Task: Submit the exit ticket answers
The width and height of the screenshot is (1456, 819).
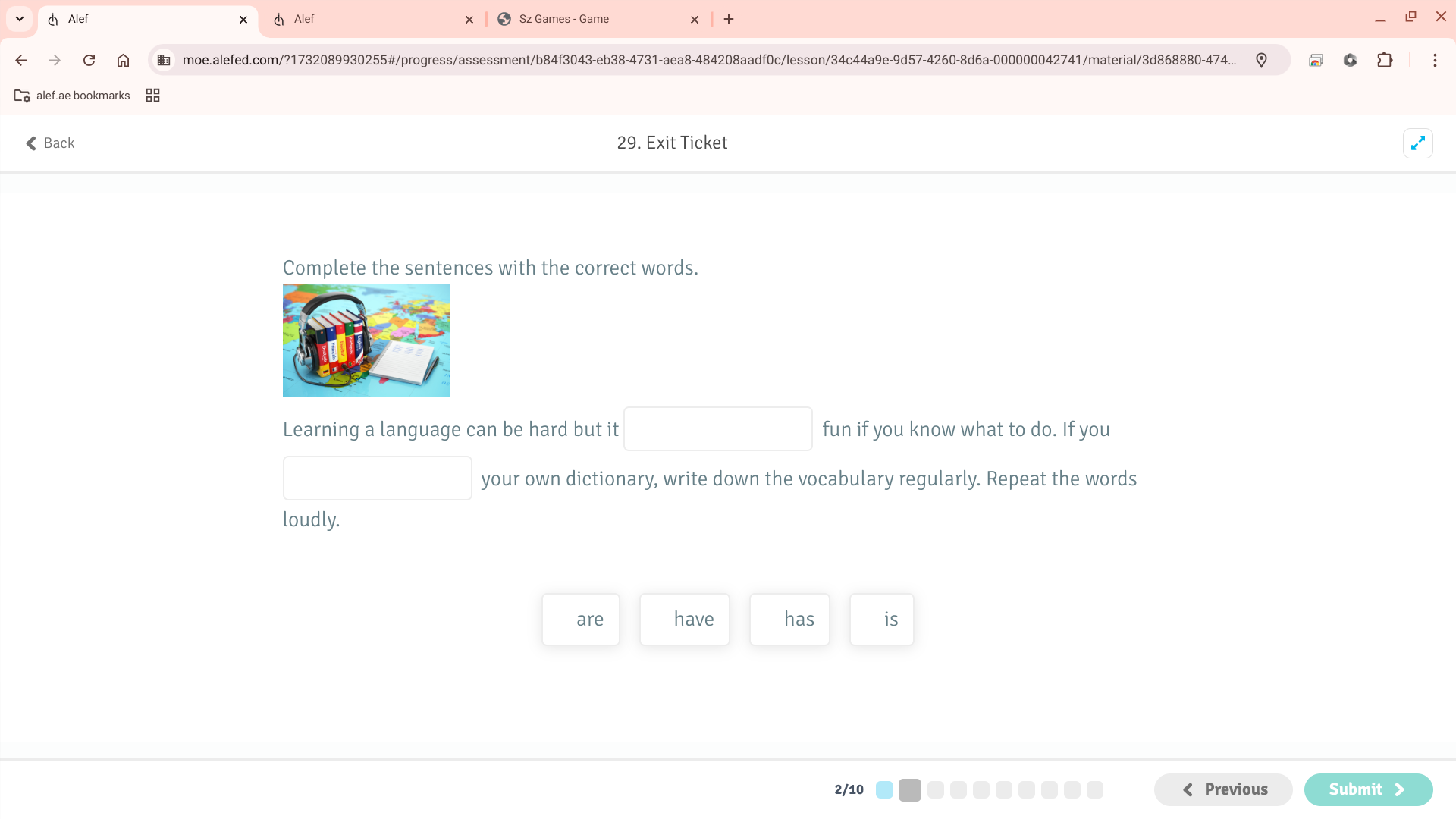Action: [x=1367, y=789]
